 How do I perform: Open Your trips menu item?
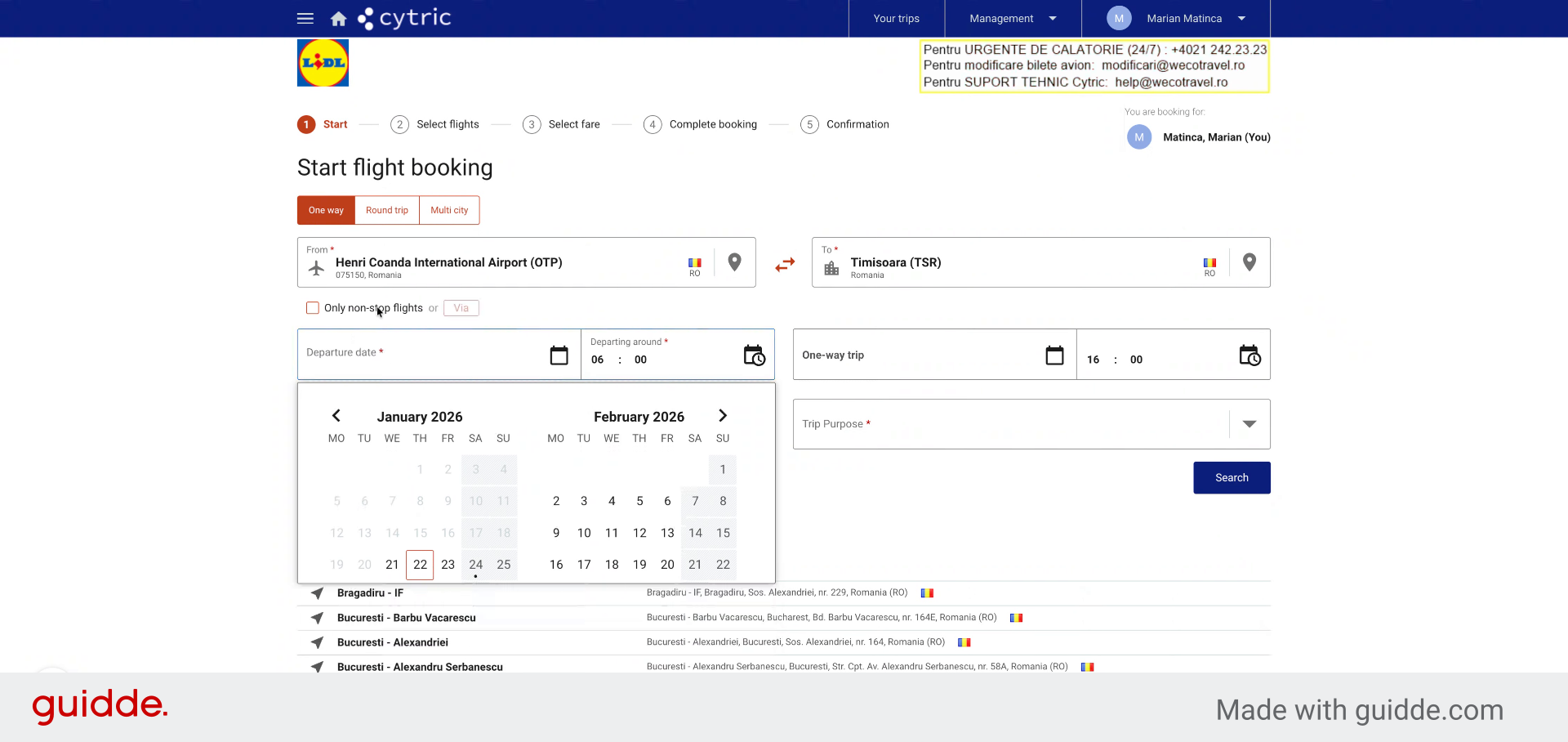(897, 18)
